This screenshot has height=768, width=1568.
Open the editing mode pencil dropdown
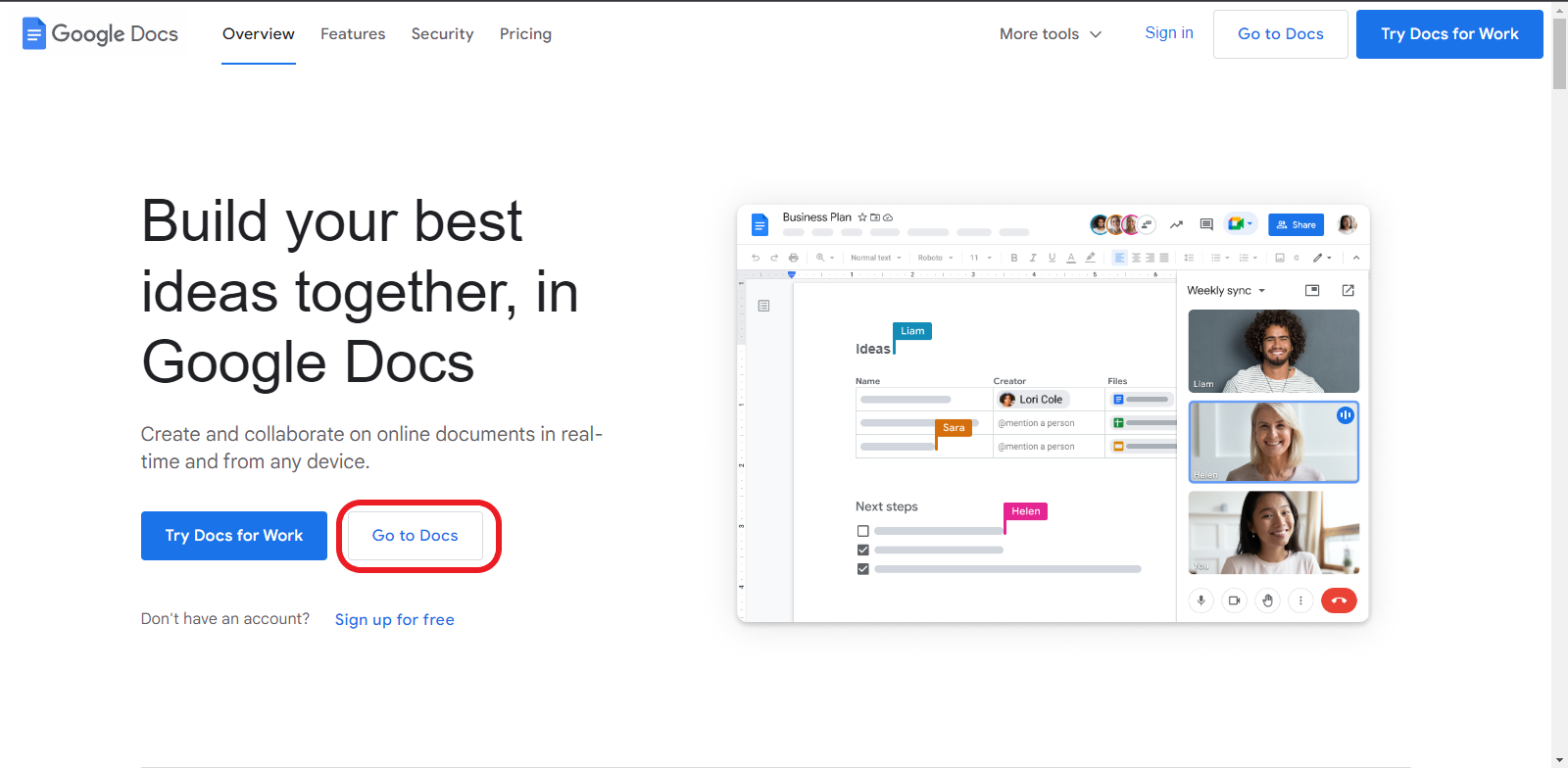pos(1322,258)
